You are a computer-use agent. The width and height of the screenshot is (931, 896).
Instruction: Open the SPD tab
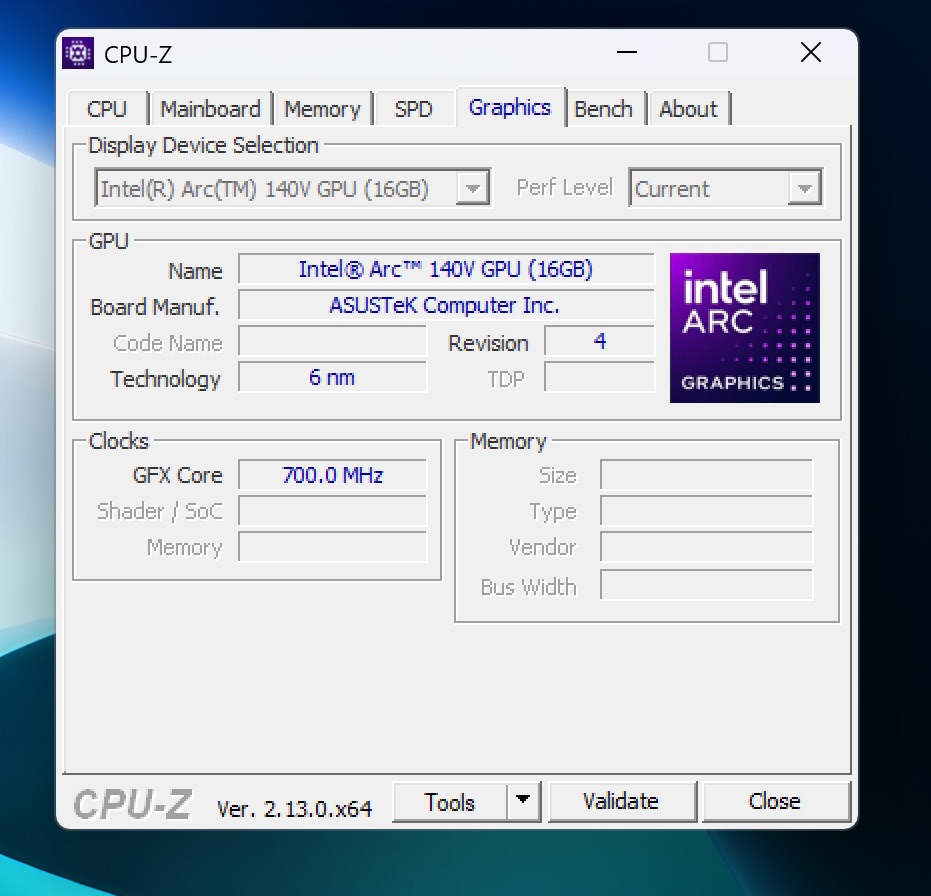[413, 109]
